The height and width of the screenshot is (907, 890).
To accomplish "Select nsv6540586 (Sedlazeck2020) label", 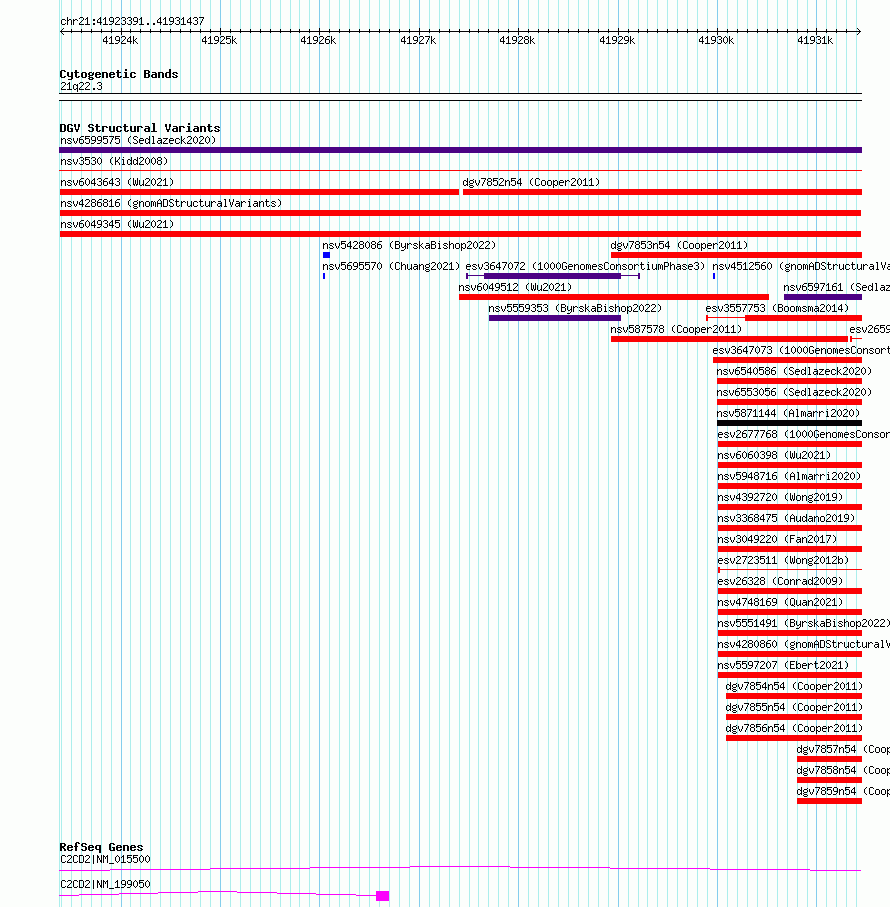I will coord(794,371).
